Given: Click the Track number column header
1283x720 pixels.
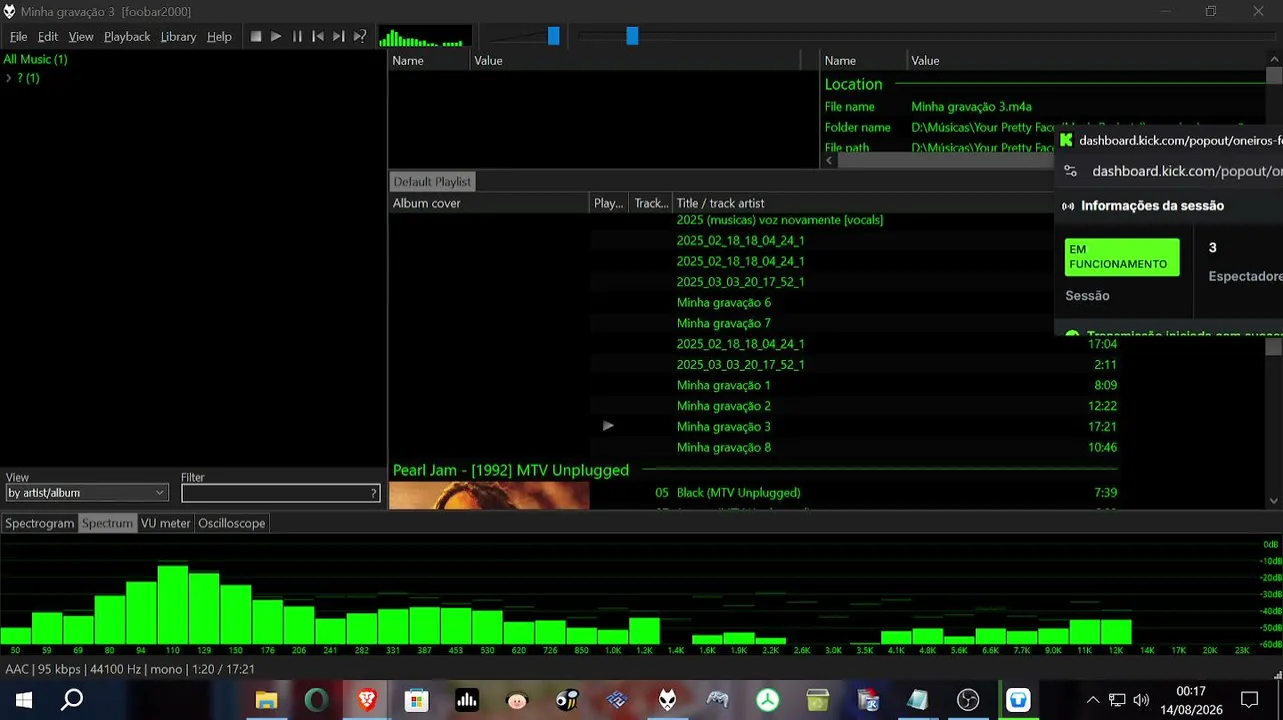Looking at the screenshot, I should [651, 203].
